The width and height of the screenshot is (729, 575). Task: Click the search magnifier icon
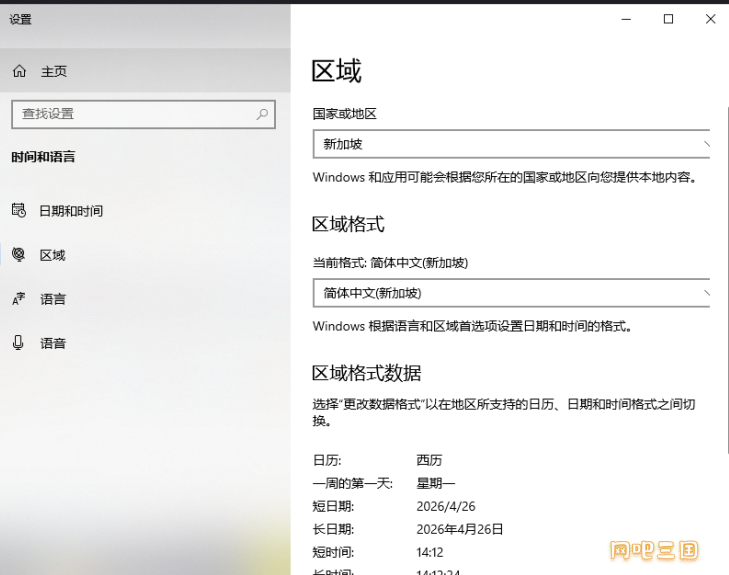point(262,114)
